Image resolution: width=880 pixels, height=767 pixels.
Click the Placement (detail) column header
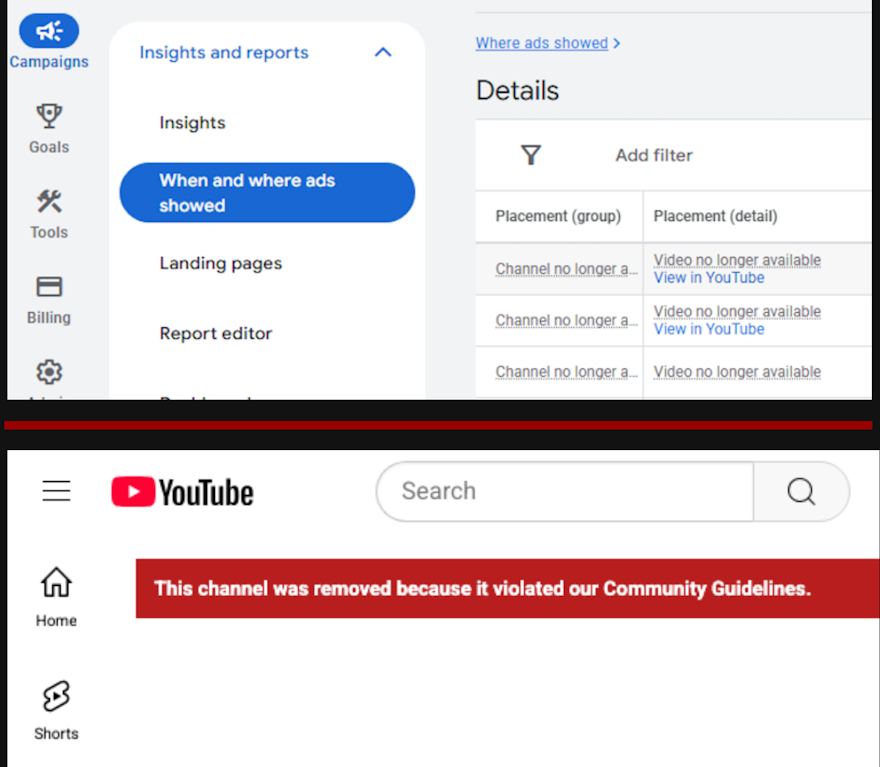coord(716,216)
